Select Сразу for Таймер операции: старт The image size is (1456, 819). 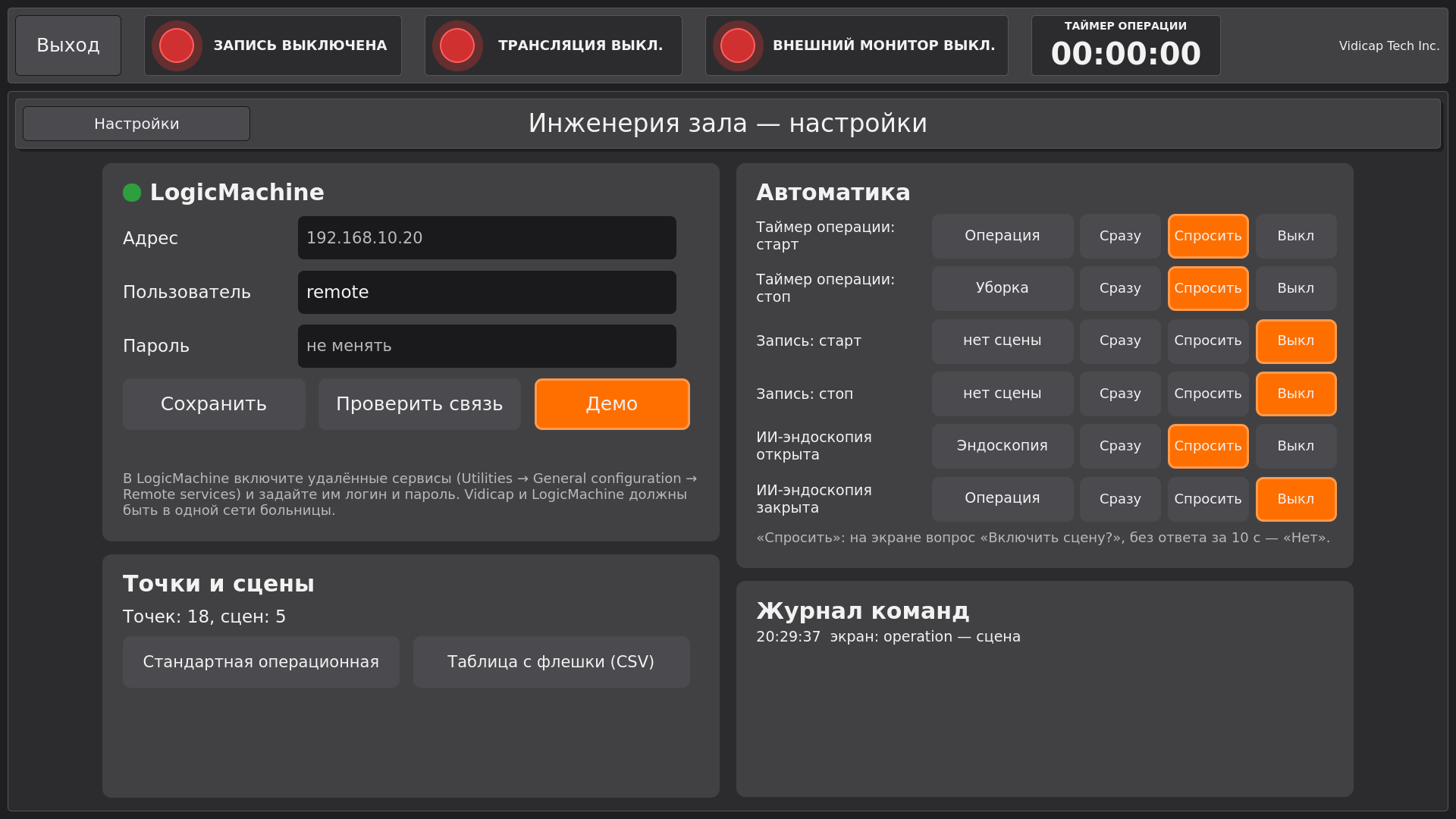[x=1120, y=236]
